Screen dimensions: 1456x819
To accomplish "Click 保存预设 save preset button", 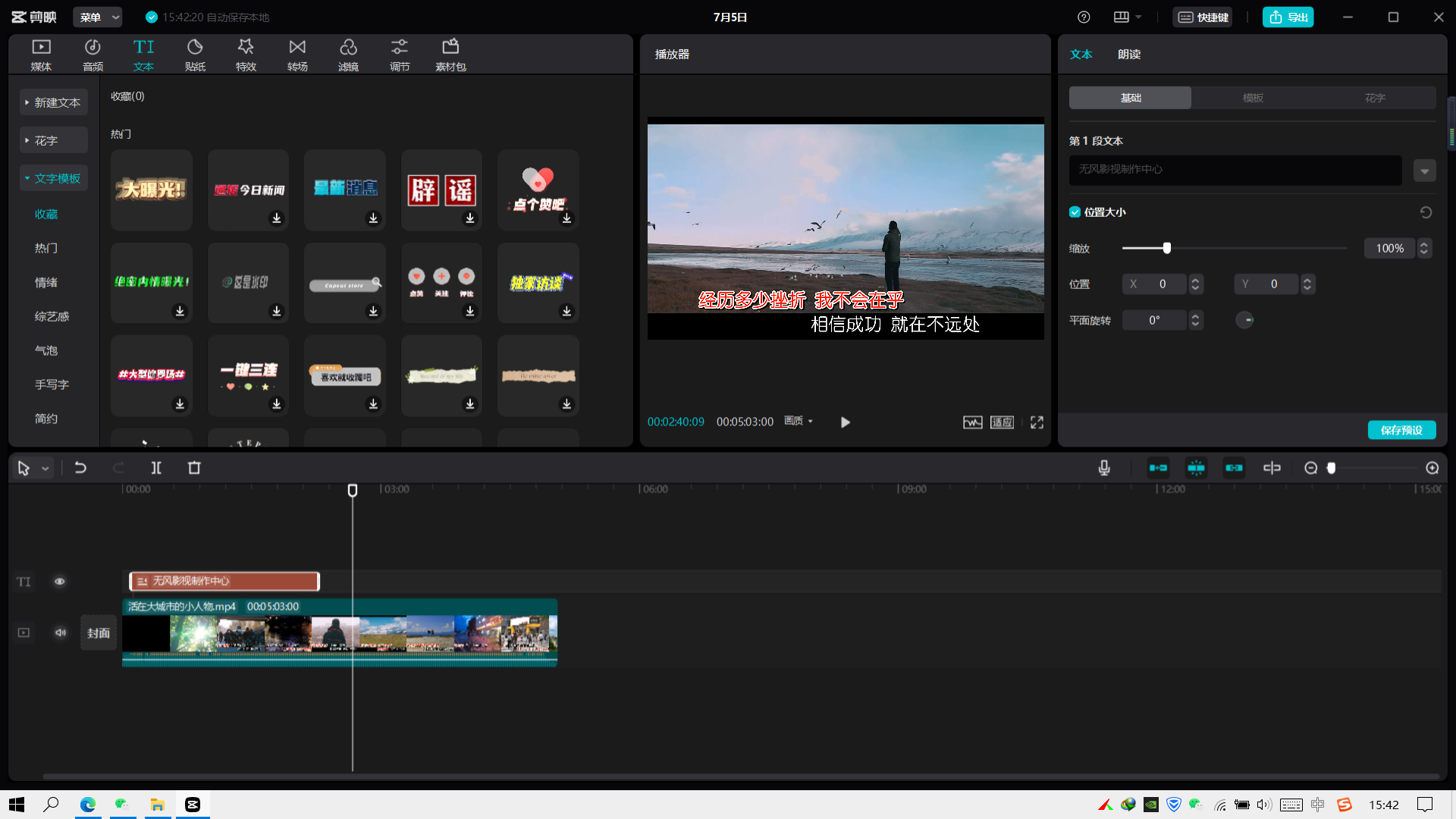I will (x=1401, y=430).
